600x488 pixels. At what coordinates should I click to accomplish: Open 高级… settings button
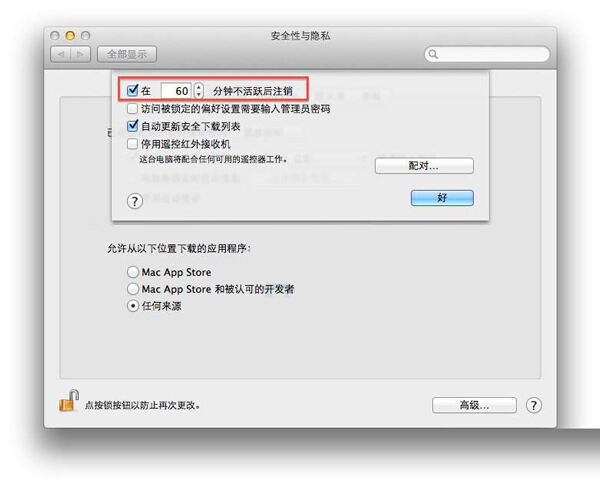(x=474, y=405)
